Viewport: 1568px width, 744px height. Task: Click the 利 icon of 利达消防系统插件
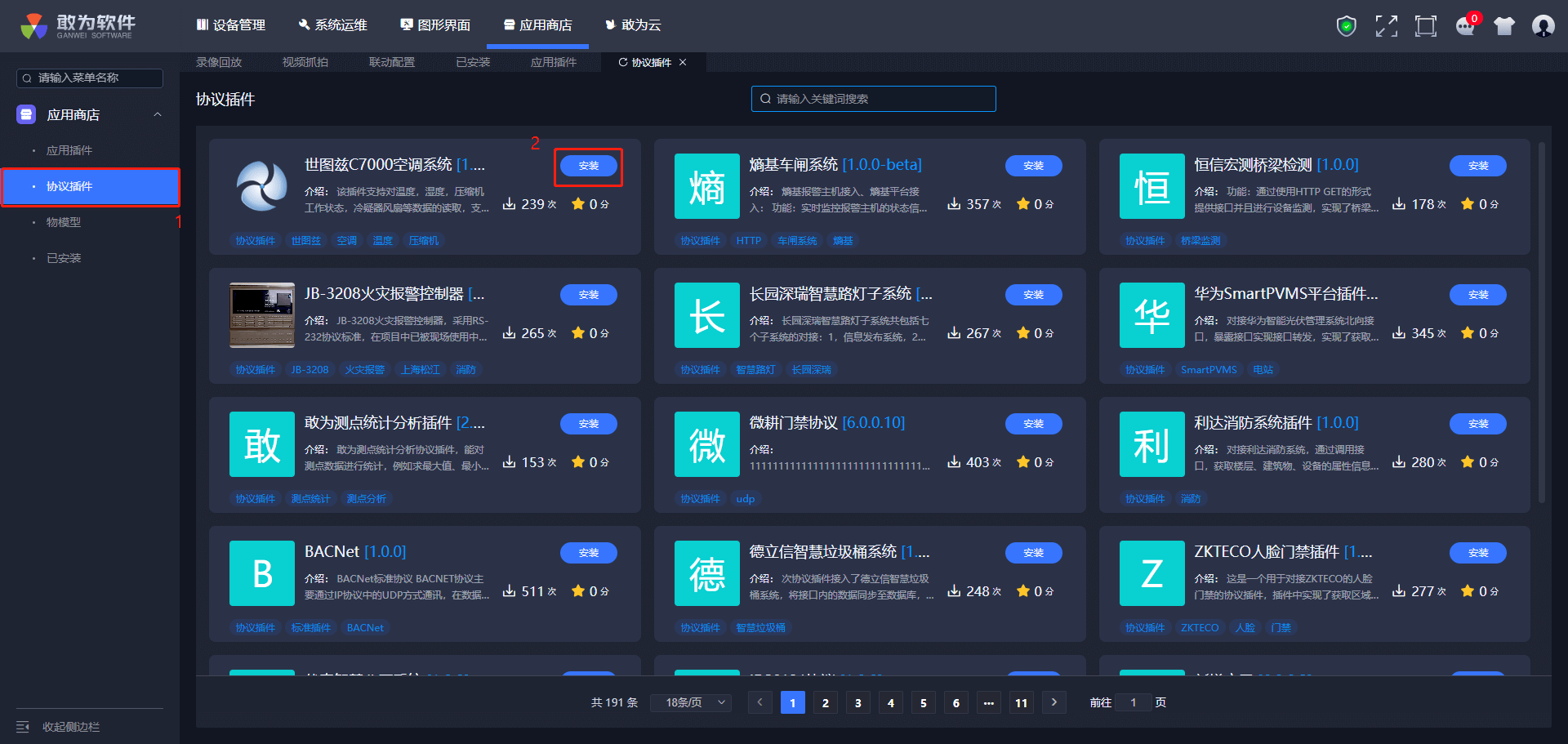click(x=1151, y=444)
